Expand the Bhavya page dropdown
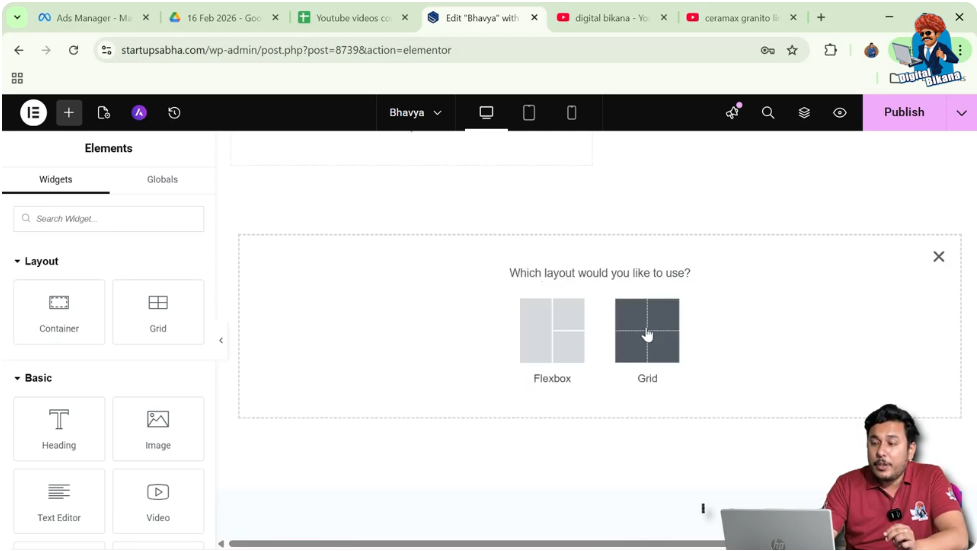977x551 pixels. pyautogui.click(x=415, y=113)
